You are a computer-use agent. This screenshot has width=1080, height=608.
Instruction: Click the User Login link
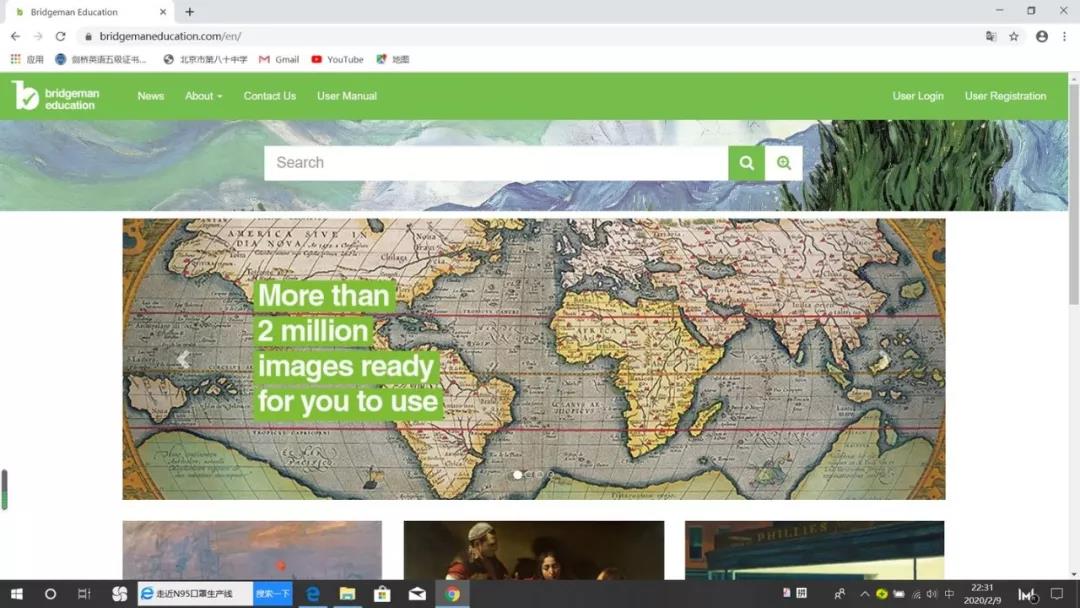point(918,96)
